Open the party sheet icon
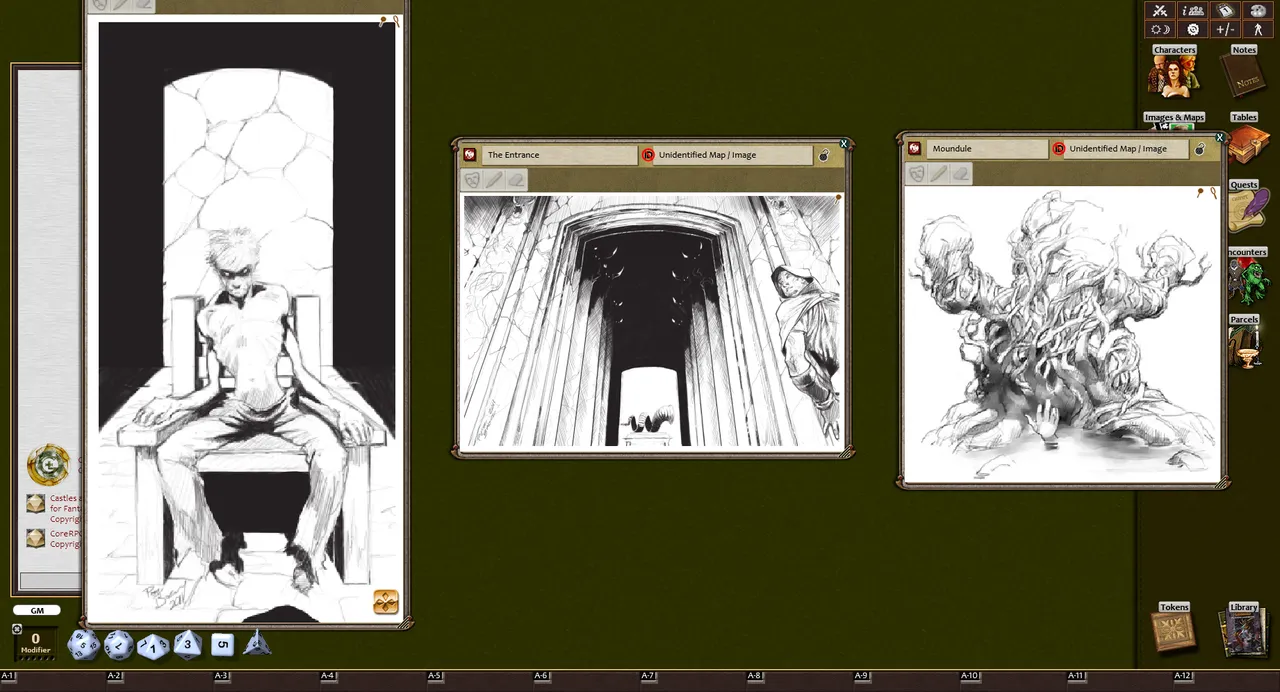 (1193, 10)
